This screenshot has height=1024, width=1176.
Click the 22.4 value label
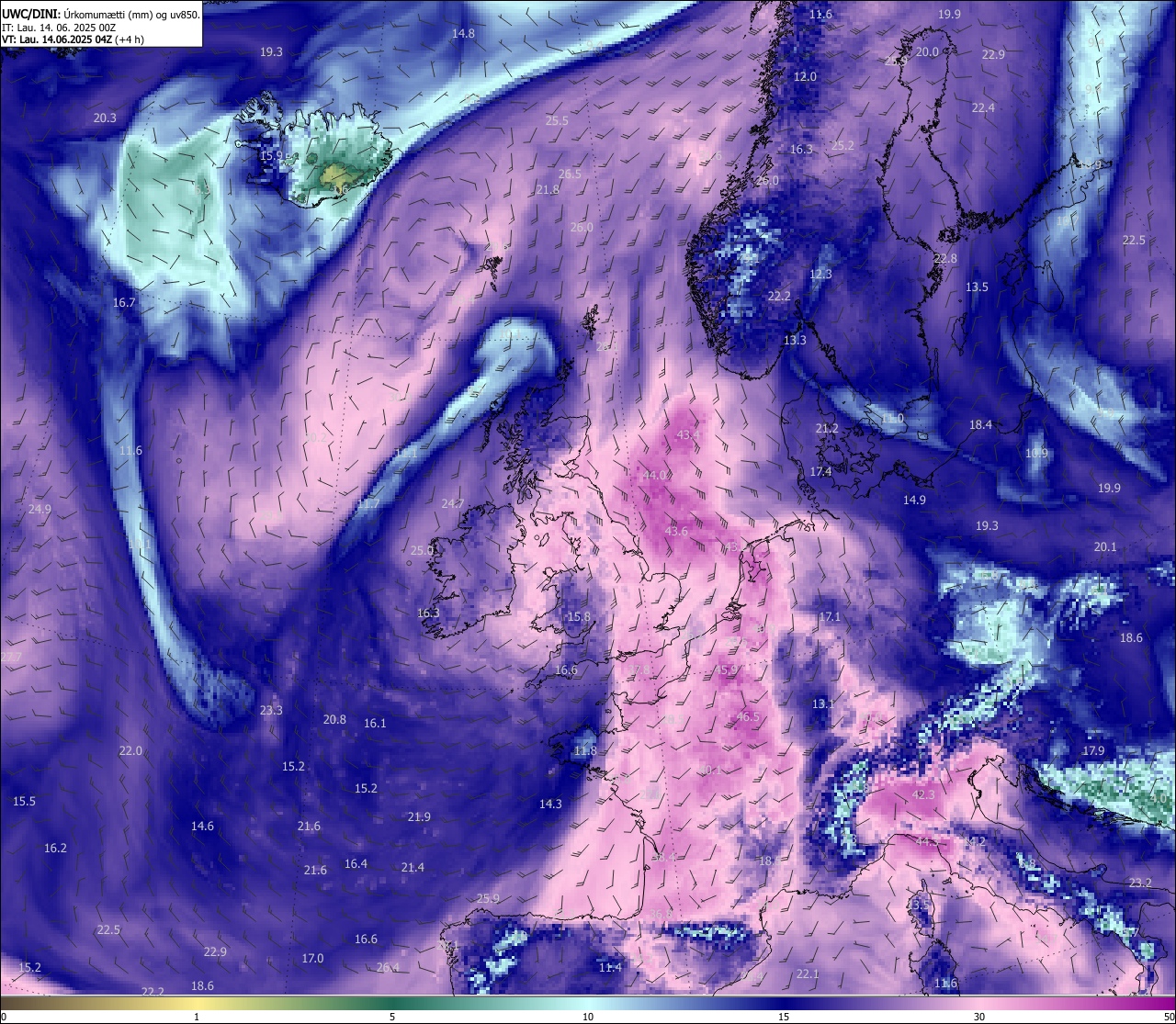pos(983,107)
